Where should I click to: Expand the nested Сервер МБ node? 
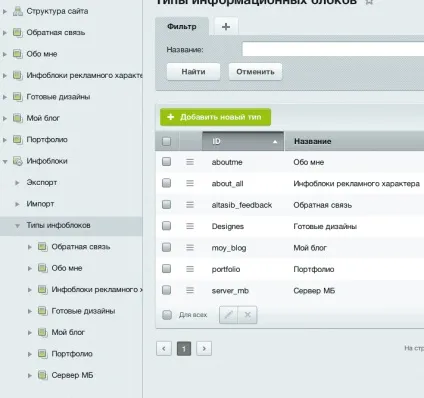click(x=30, y=375)
